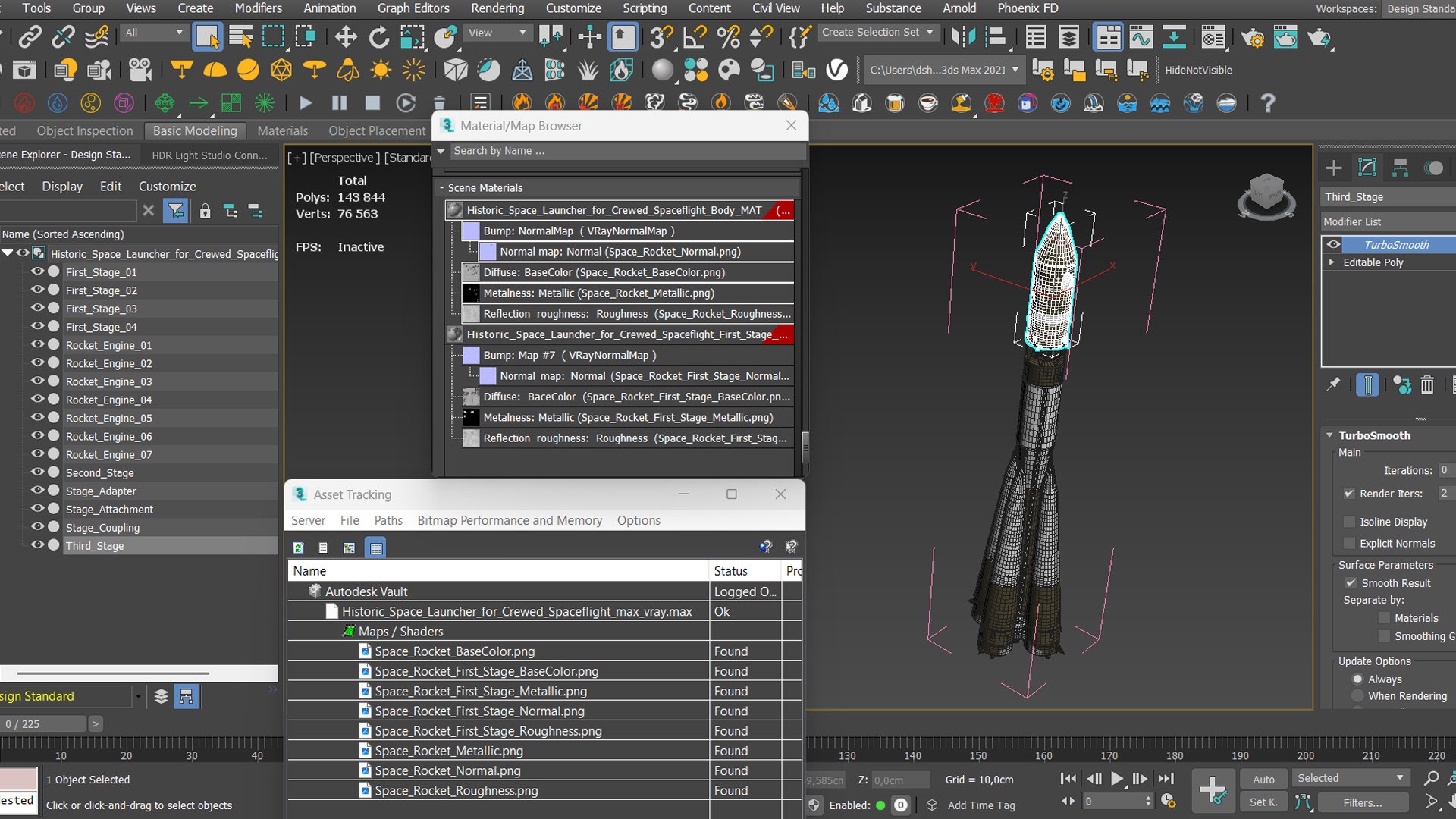Click the First_Stage material sphere swatch
This screenshot has width=1456, height=819.
454,334
